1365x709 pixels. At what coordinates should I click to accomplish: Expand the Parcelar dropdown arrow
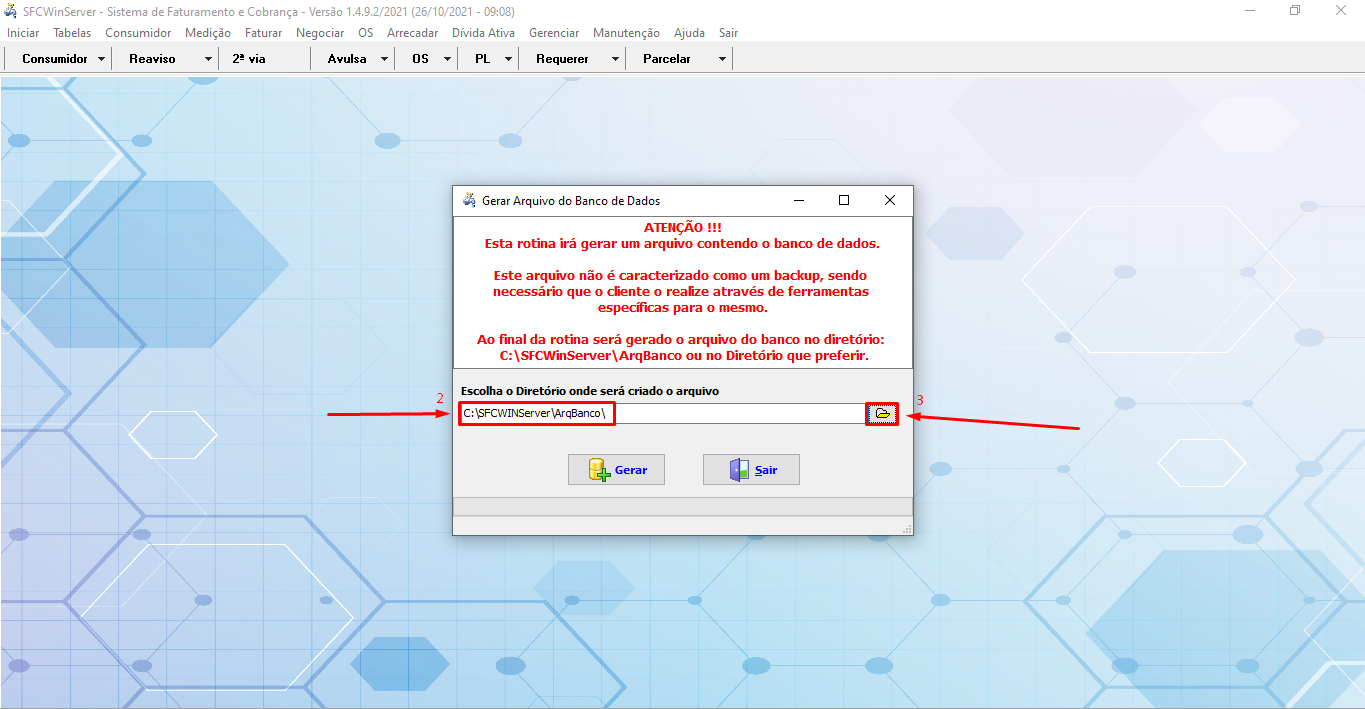[722, 59]
